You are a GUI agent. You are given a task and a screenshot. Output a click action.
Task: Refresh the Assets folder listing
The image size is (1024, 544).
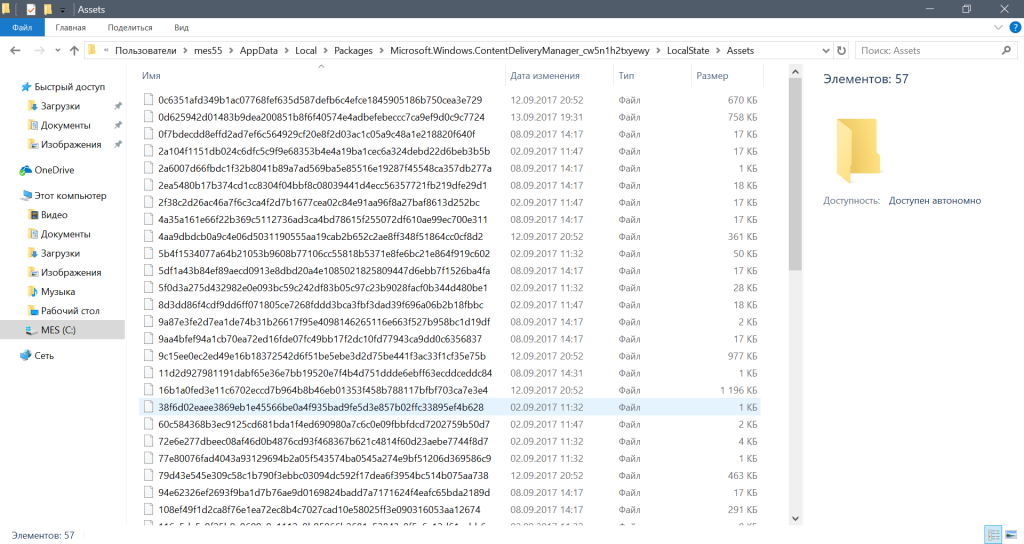(x=840, y=50)
